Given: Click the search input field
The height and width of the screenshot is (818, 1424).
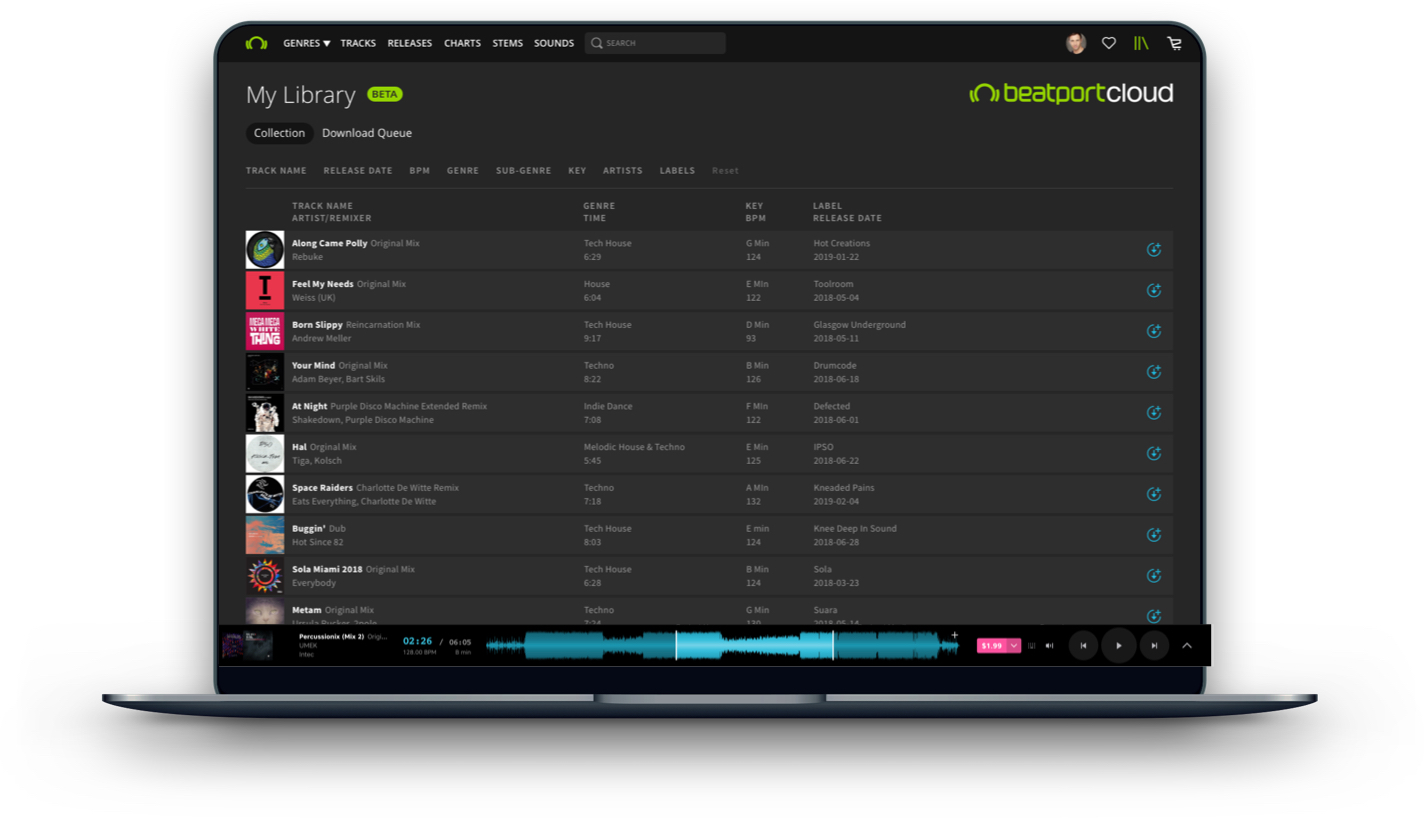Looking at the screenshot, I should point(655,43).
